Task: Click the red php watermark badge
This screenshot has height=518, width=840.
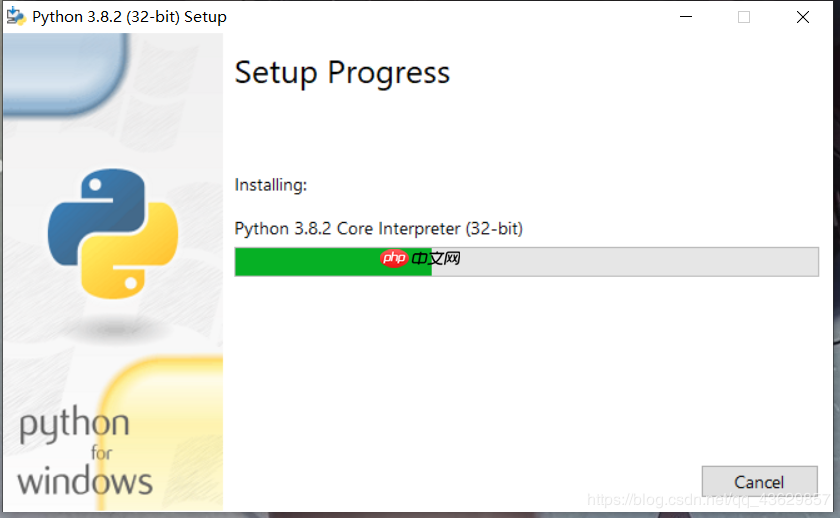Action: click(x=394, y=258)
